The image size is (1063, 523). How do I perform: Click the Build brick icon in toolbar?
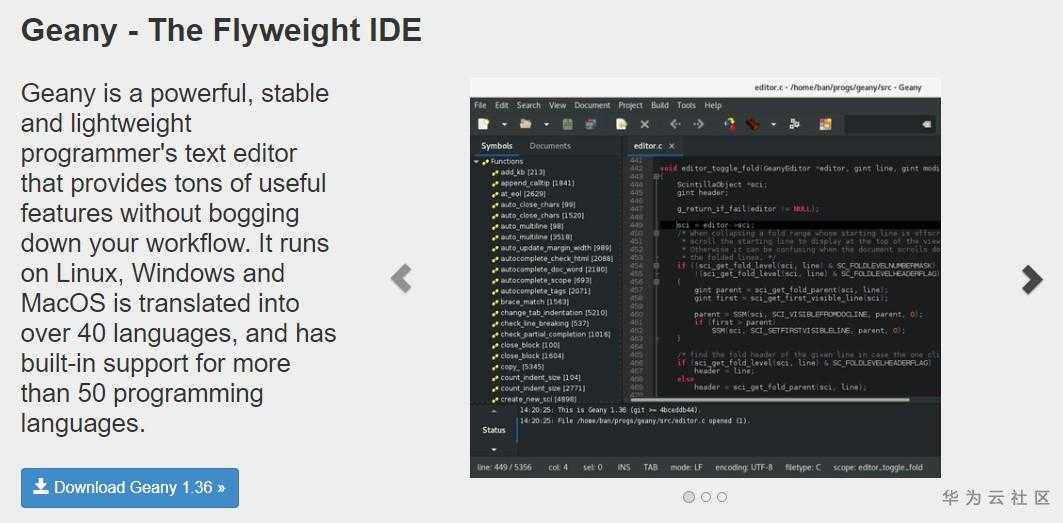click(752, 124)
